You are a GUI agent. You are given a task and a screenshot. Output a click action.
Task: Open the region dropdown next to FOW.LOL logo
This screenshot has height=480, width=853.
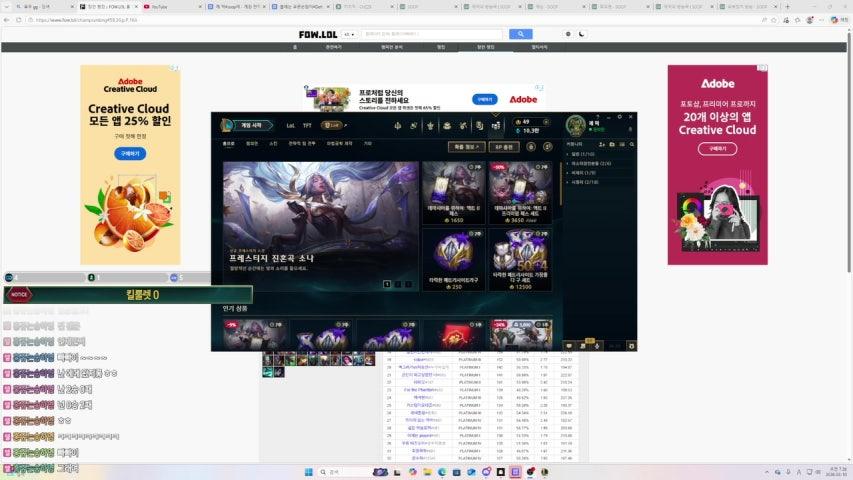click(349, 34)
